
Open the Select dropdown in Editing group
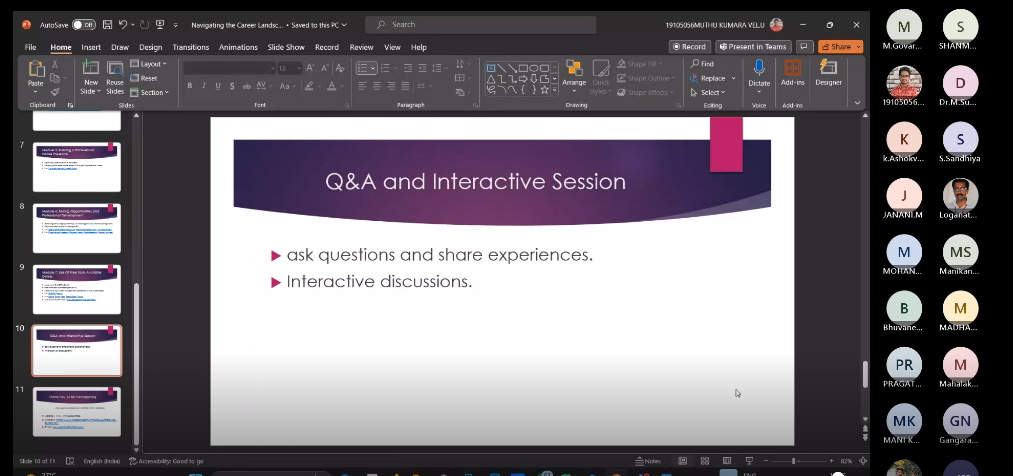(x=711, y=92)
